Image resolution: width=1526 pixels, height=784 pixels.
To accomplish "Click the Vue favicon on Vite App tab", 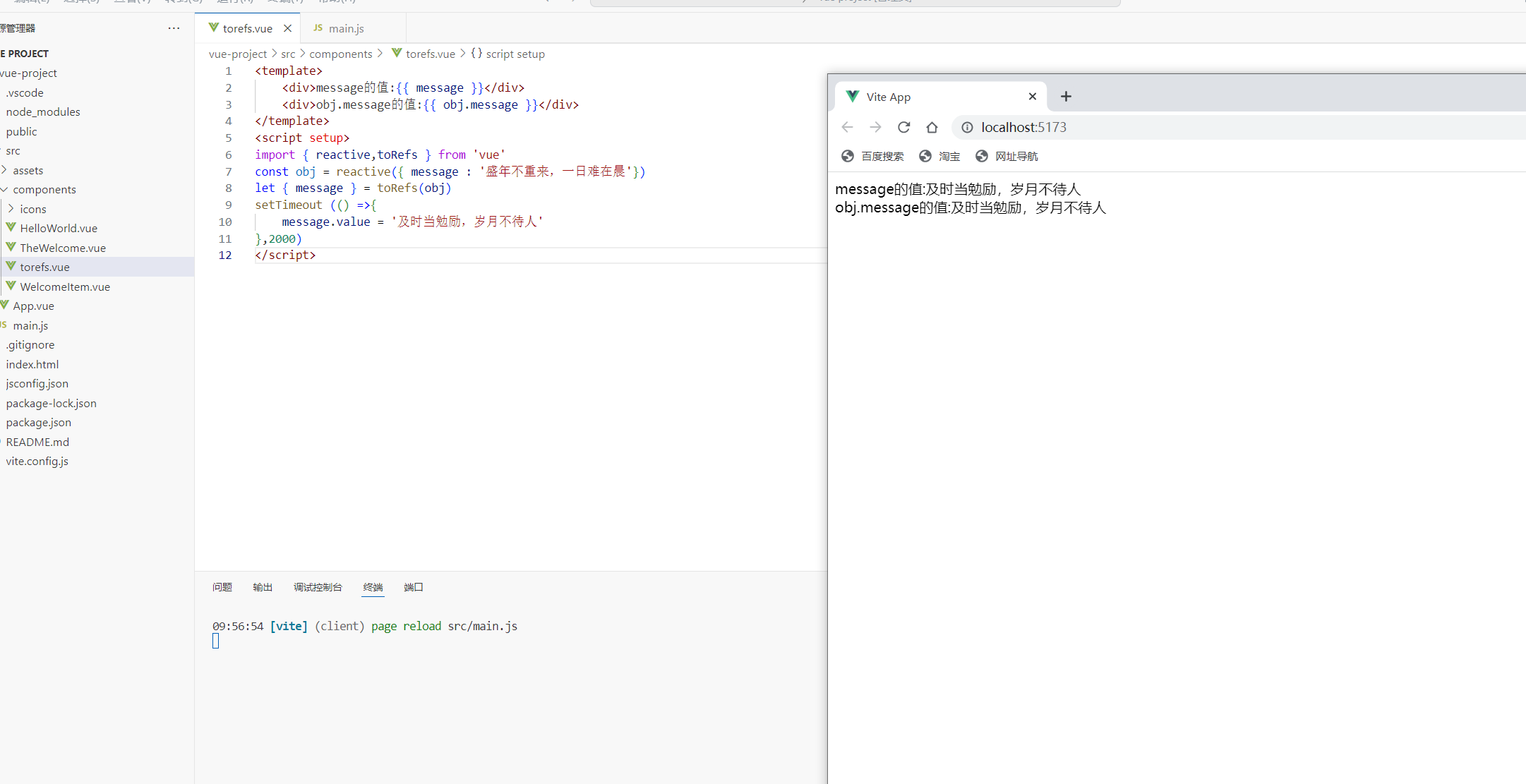I will [853, 96].
